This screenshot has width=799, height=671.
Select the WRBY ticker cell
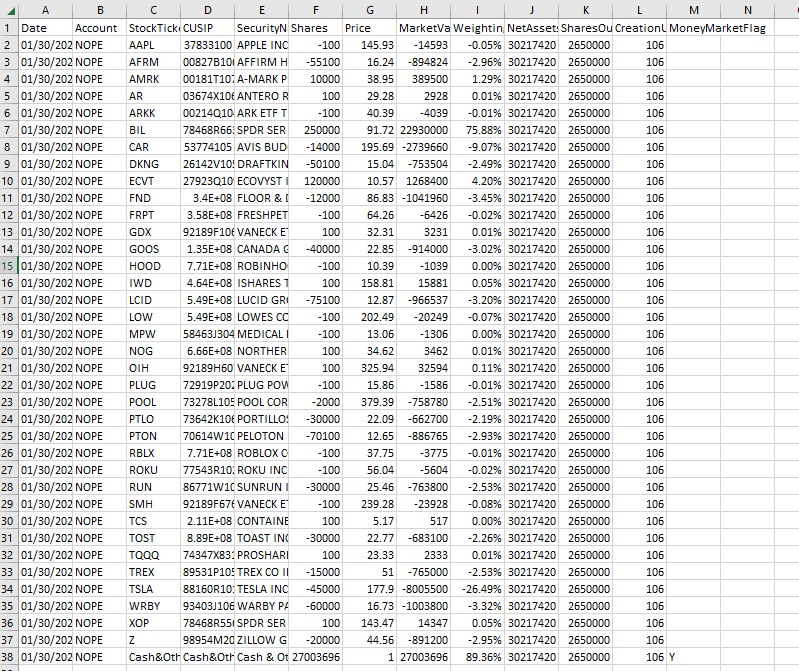153,606
